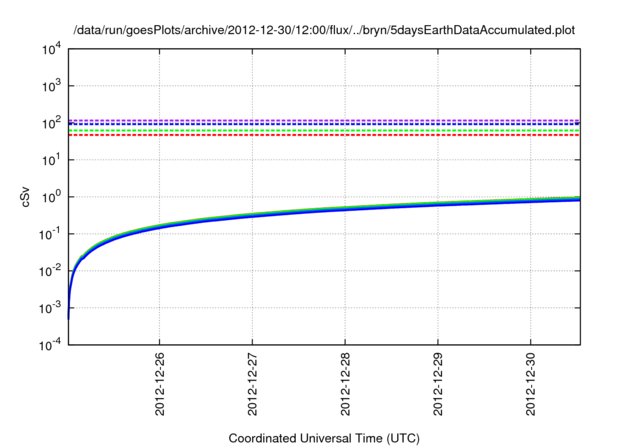Click the 10^0 y-axis tick label
The image size is (640, 448).
52,197
